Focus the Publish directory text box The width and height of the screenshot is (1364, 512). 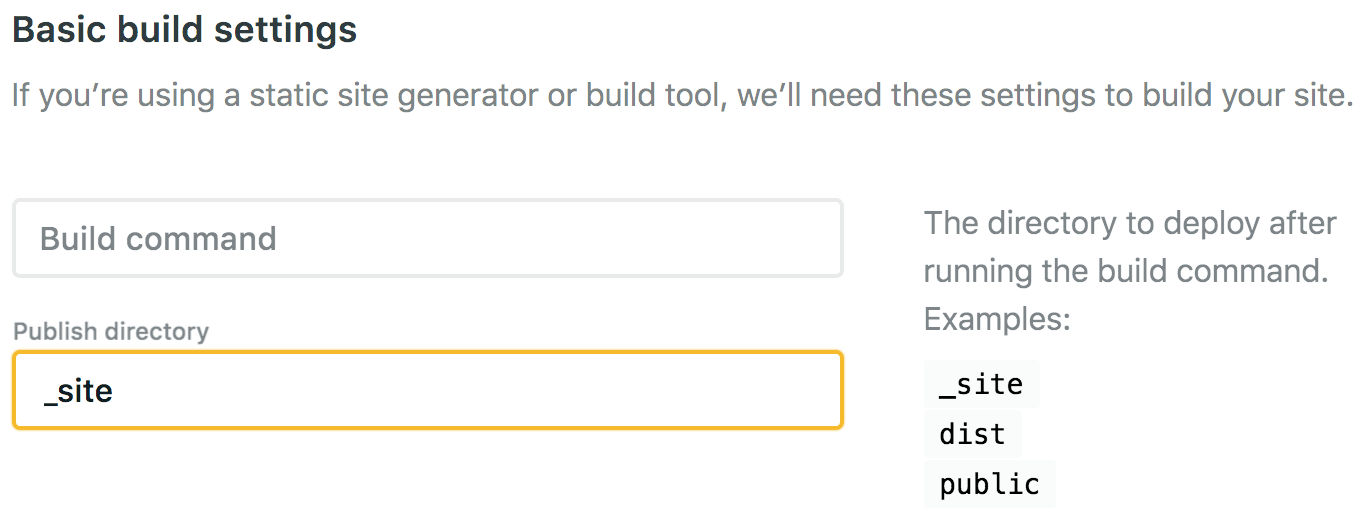pos(427,390)
